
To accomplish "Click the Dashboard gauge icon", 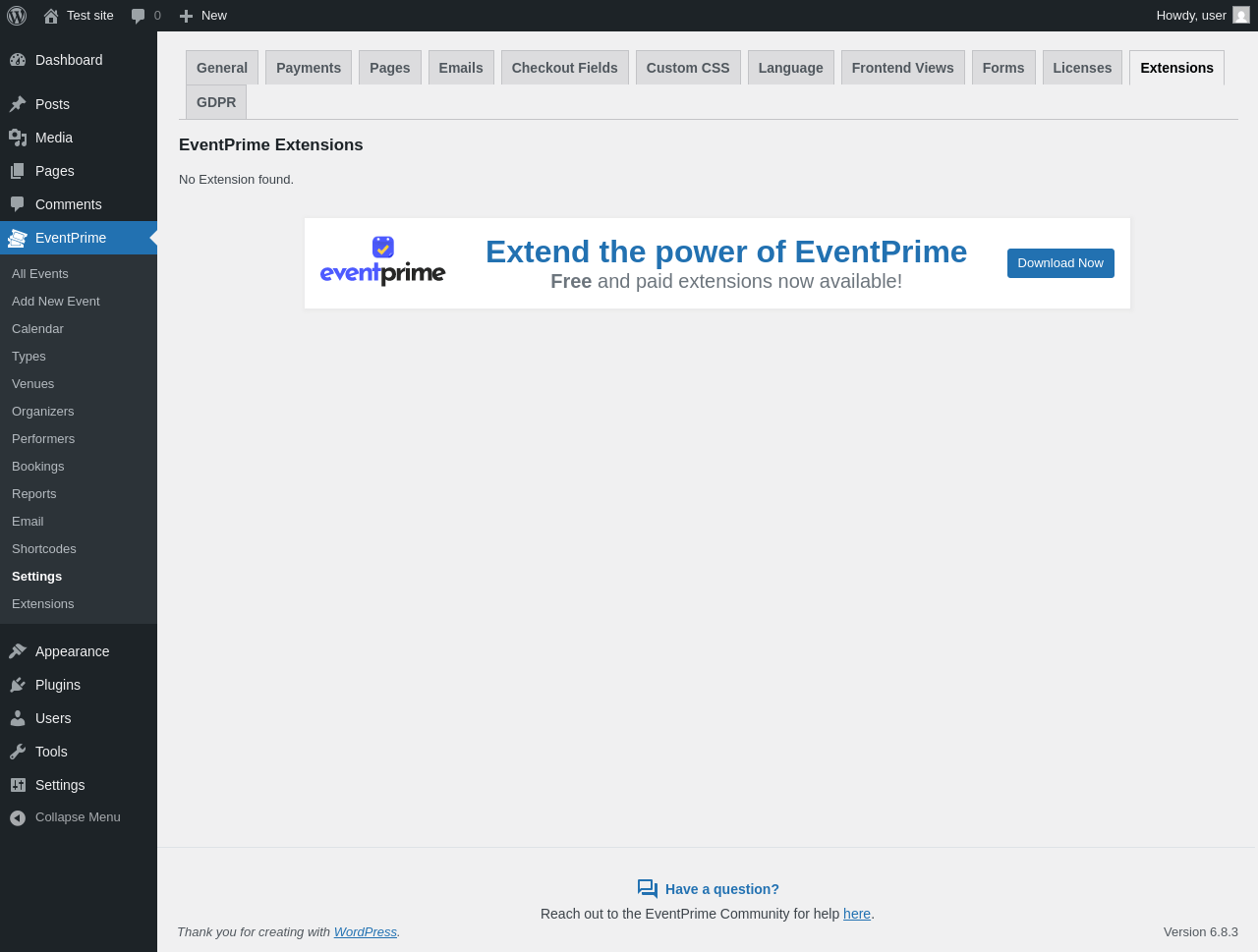I will click(18, 60).
